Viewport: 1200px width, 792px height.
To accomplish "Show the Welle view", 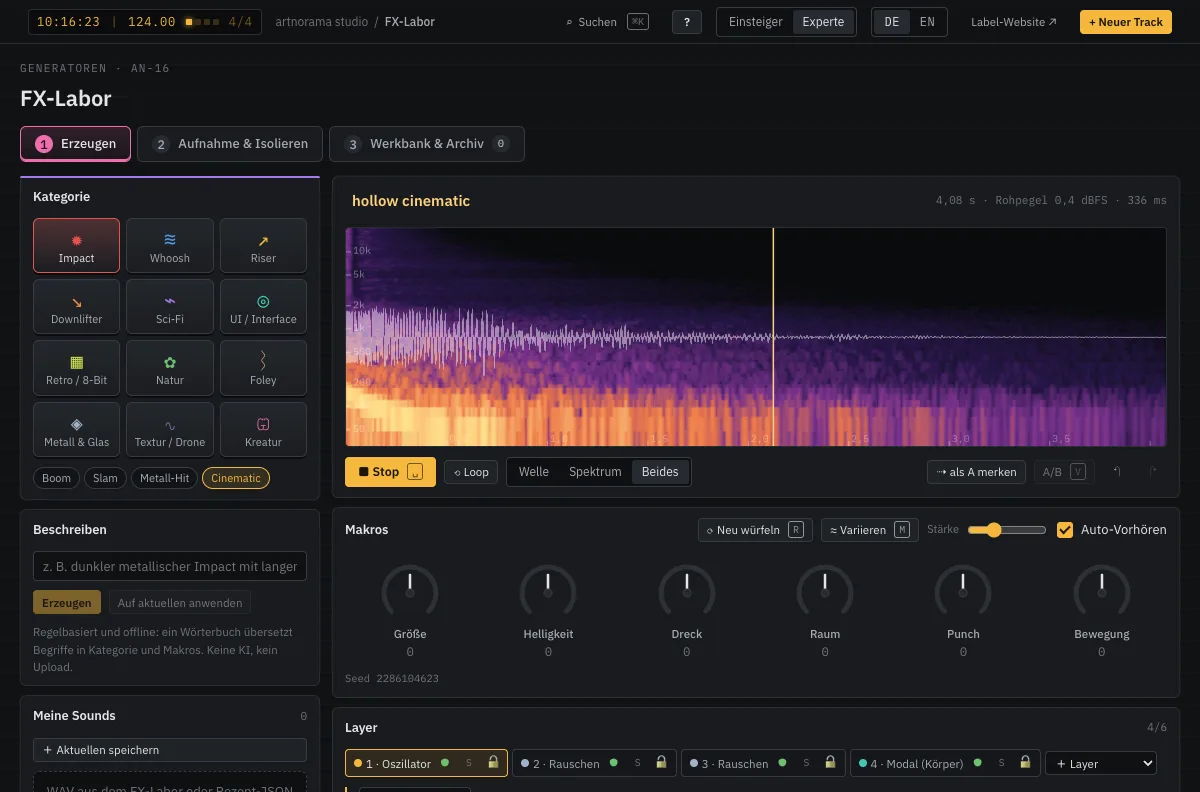I will click(x=534, y=472).
